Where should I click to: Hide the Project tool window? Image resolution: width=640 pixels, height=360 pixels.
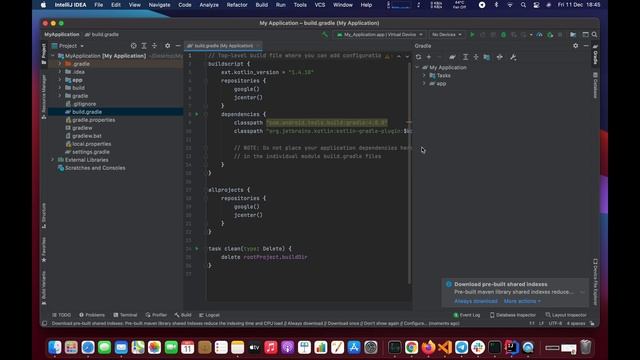tap(178, 46)
